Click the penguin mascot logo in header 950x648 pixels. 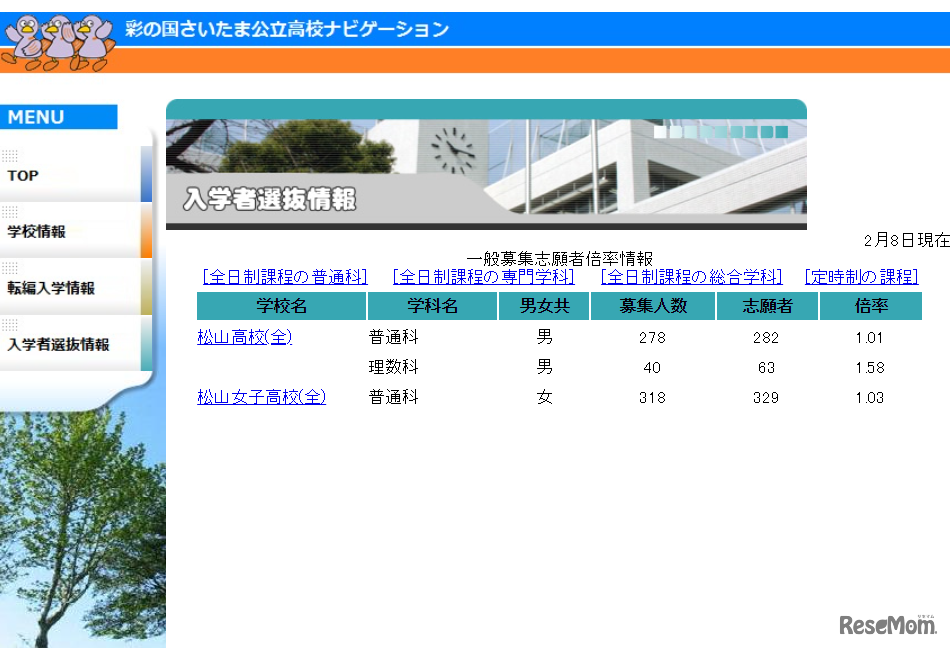[x=58, y=42]
